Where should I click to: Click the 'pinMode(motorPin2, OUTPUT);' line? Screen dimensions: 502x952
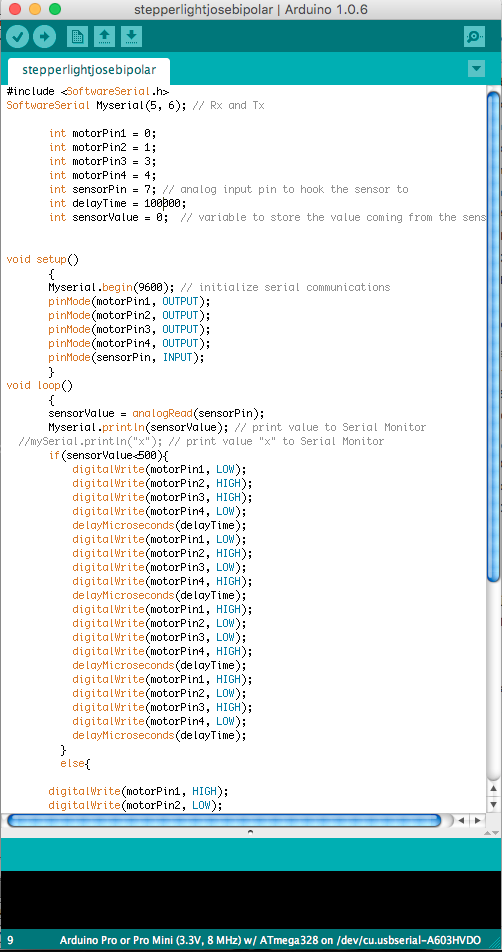(x=129, y=315)
